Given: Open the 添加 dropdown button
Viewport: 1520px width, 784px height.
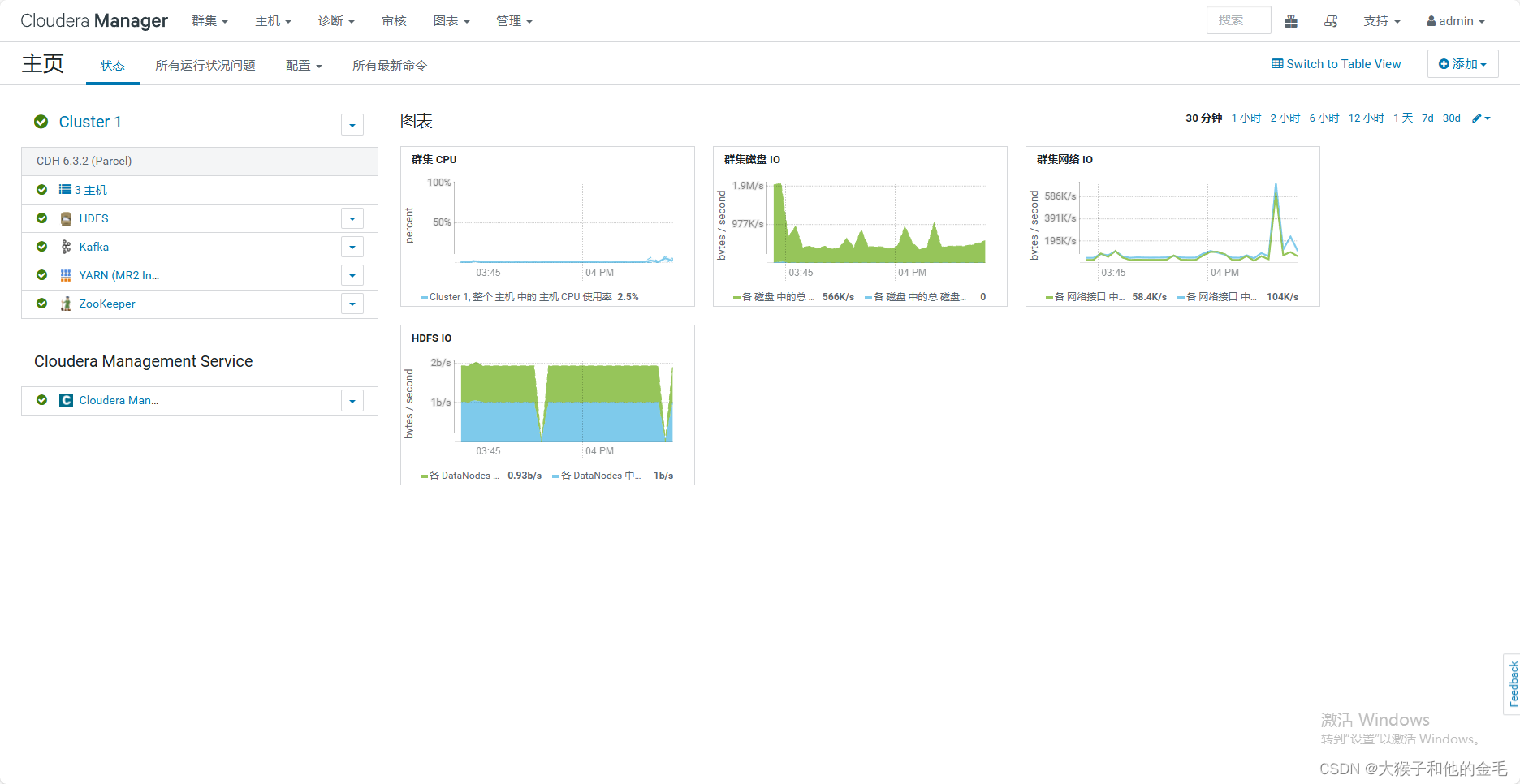Looking at the screenshot, I should [1462, 64].
